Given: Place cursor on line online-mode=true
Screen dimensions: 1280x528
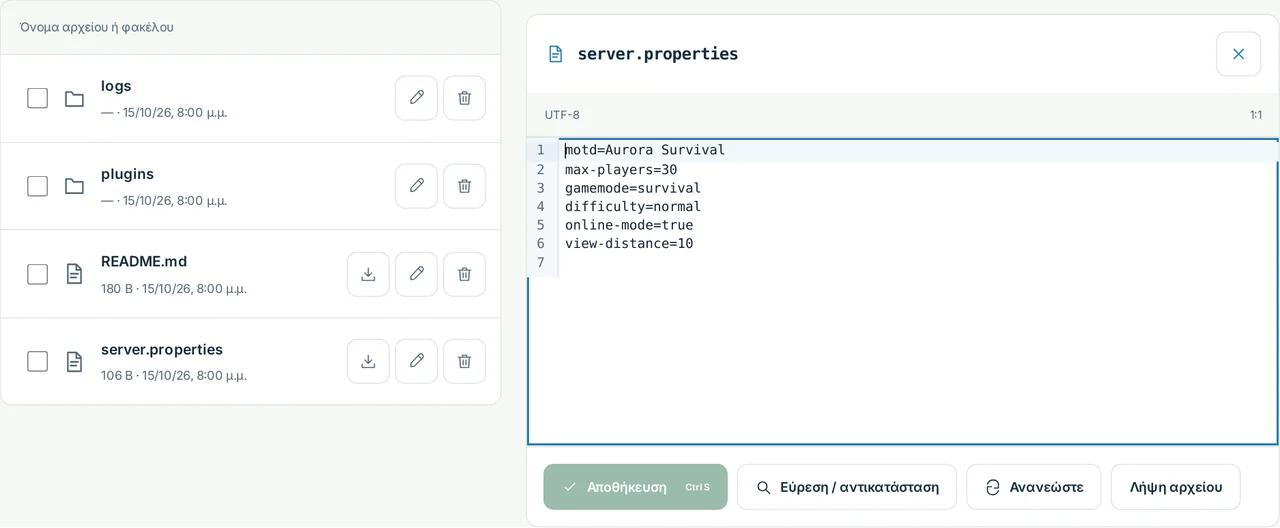Looking at the screenshot, I should (x=629, y=225).
